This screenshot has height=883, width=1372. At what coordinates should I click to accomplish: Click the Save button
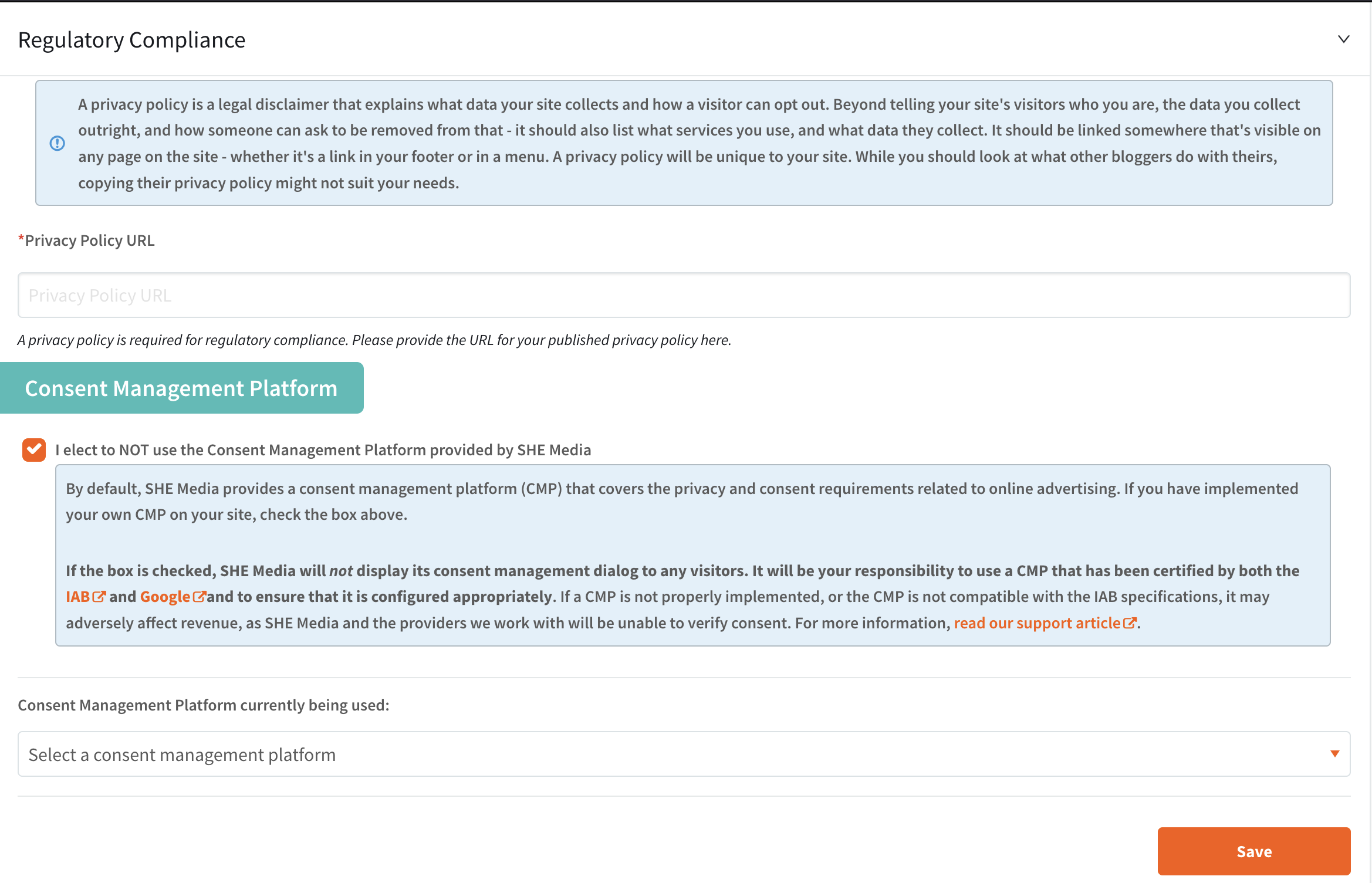click(x=1253, y=851)
